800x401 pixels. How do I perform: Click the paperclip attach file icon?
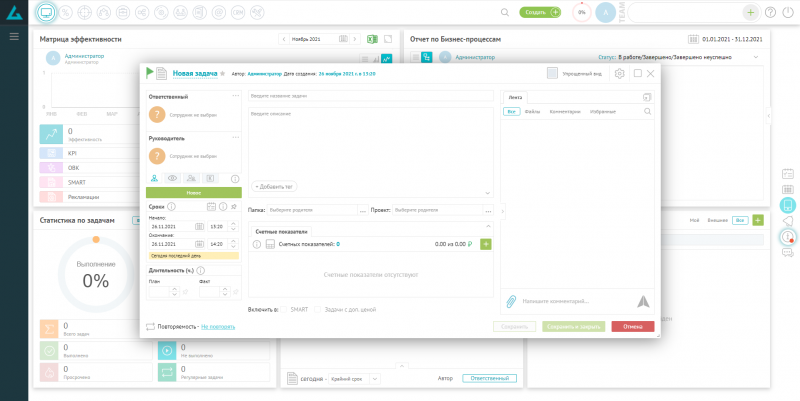coord(510,300)
